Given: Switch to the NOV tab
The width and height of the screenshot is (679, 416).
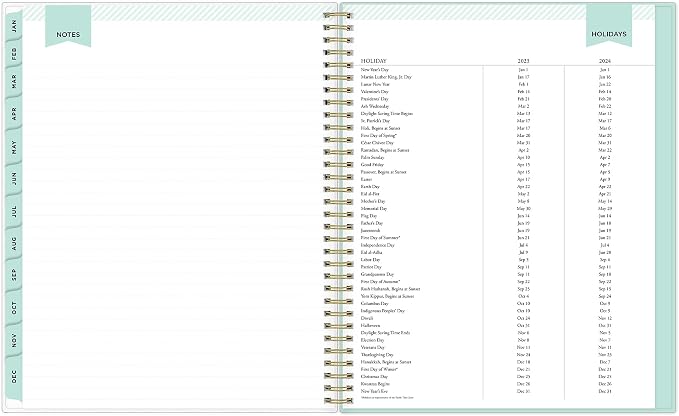Looking at the screenshot, I should [13, 340].
